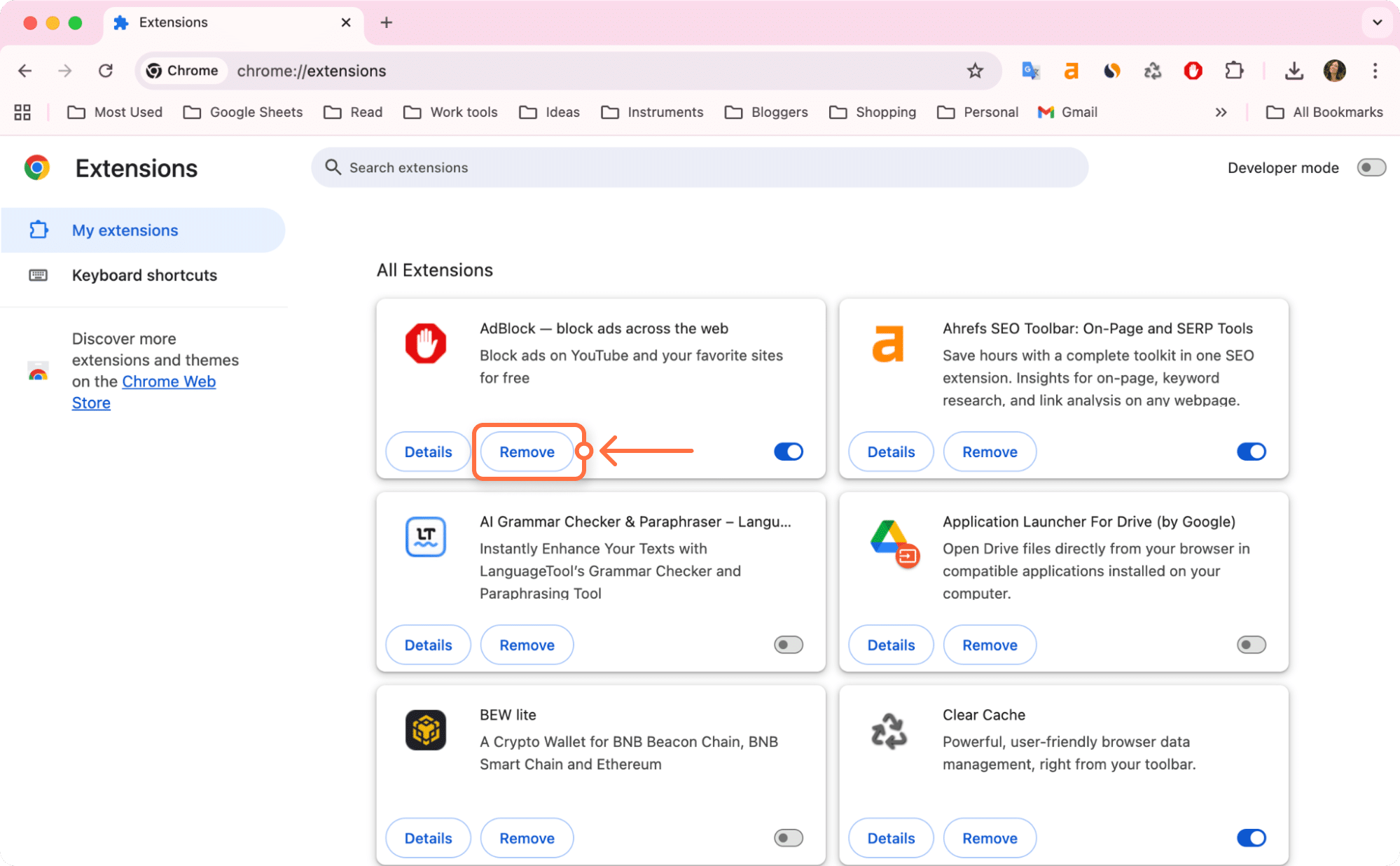This screenshot has width=1400, height=866.
Task: Click the Search extensions field
Action: [700, 167]
